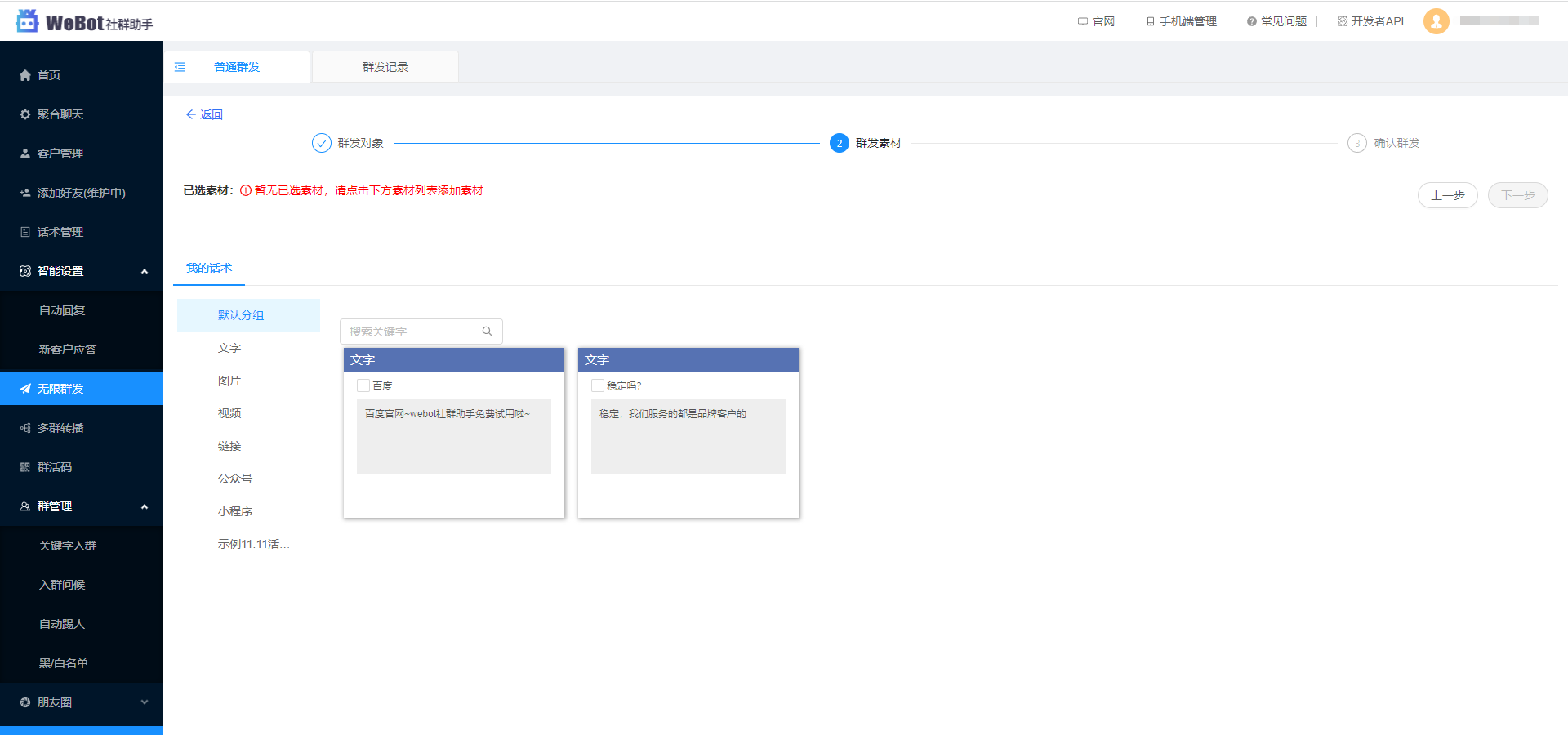The image size is (1568, 735).
Task: Click the circle icon beside 朋友圈
Action: pos(25,702)
